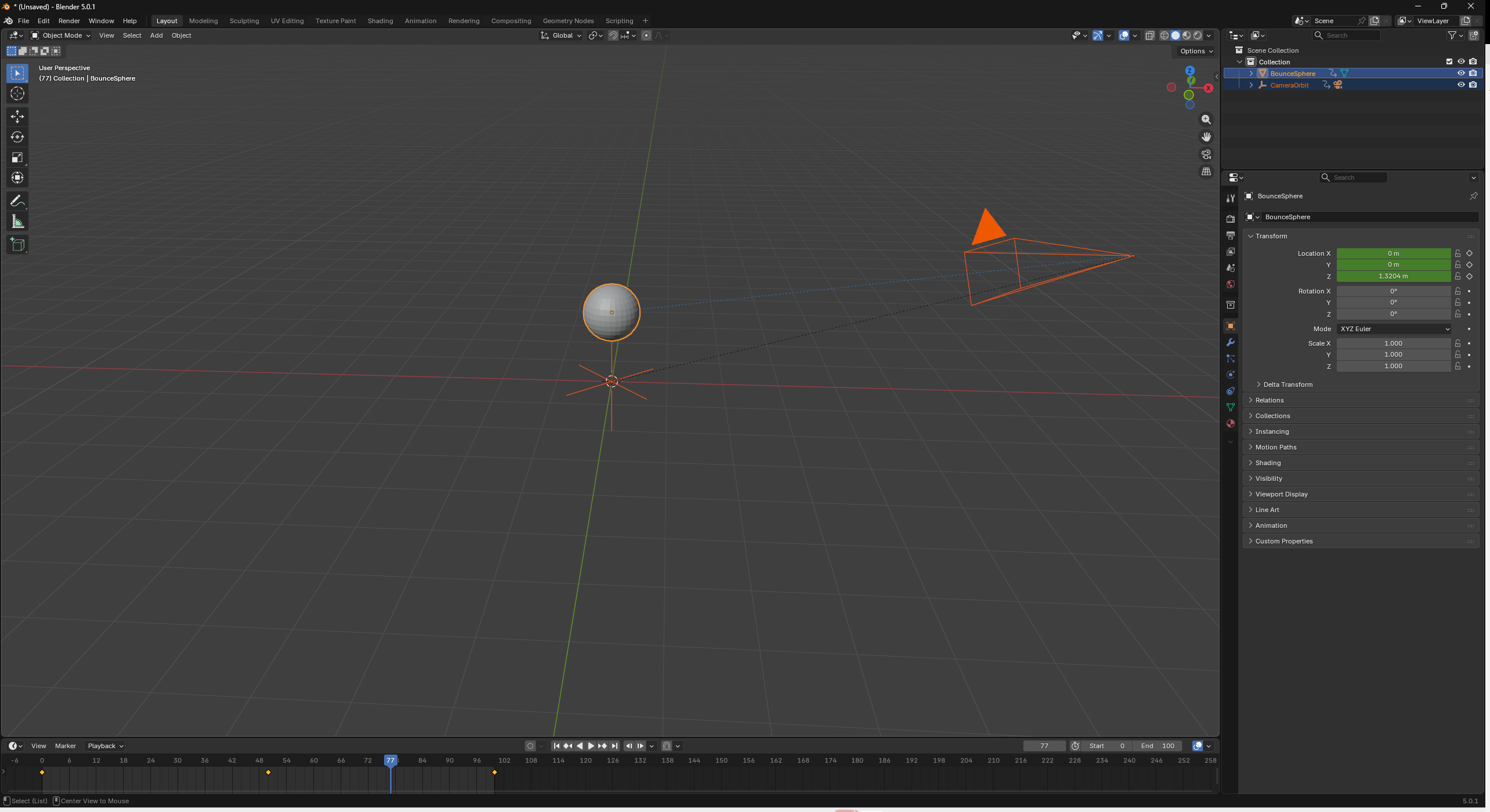The width and height of the screenshot is (1490, 812).
Task: Toggle camera view in viewport
Action: pyautogui.click(x=1206, y=154)
